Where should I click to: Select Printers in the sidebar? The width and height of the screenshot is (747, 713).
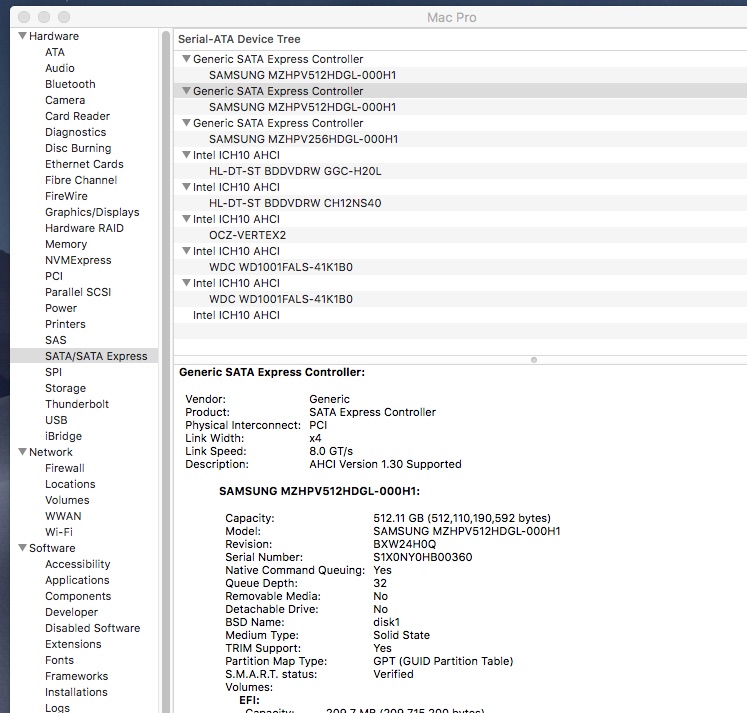pos(65,324)
